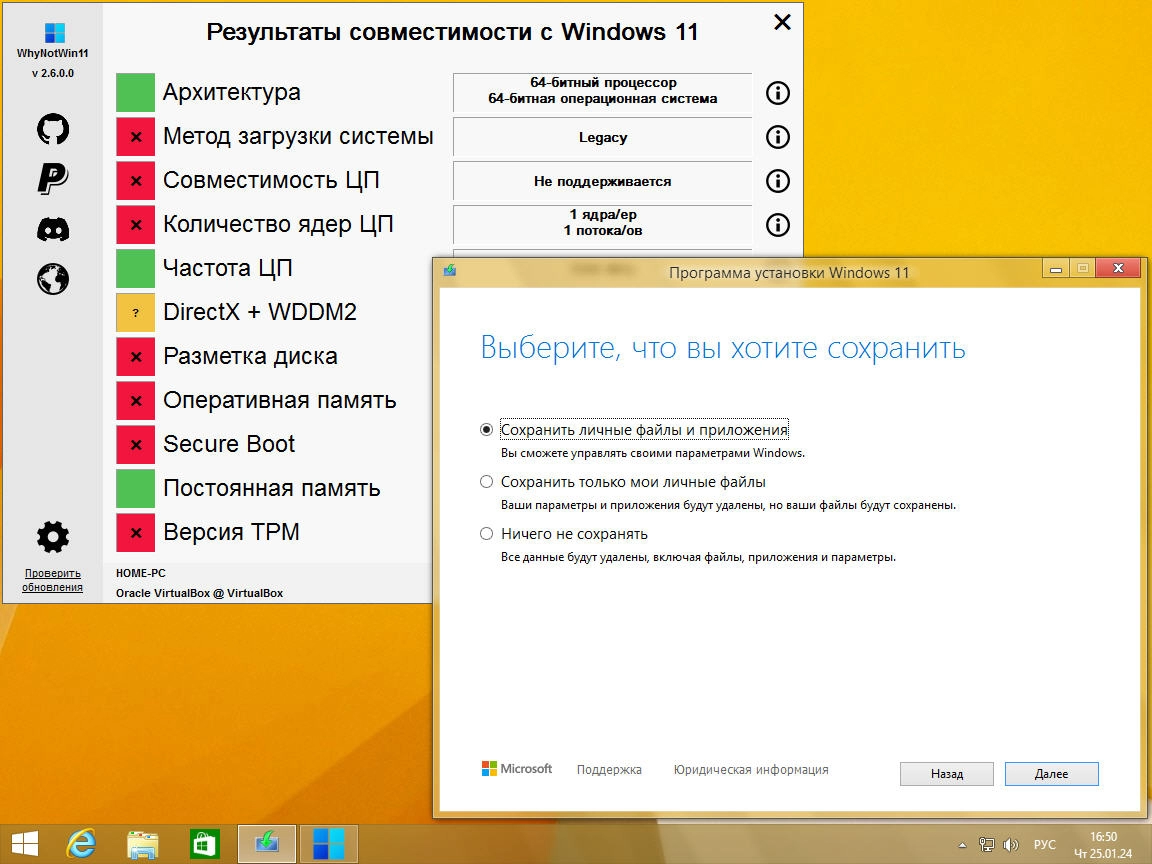This screenshot has height=864, width=1152.
Task: Open network tray icon
Action: [x=987, y=846]
